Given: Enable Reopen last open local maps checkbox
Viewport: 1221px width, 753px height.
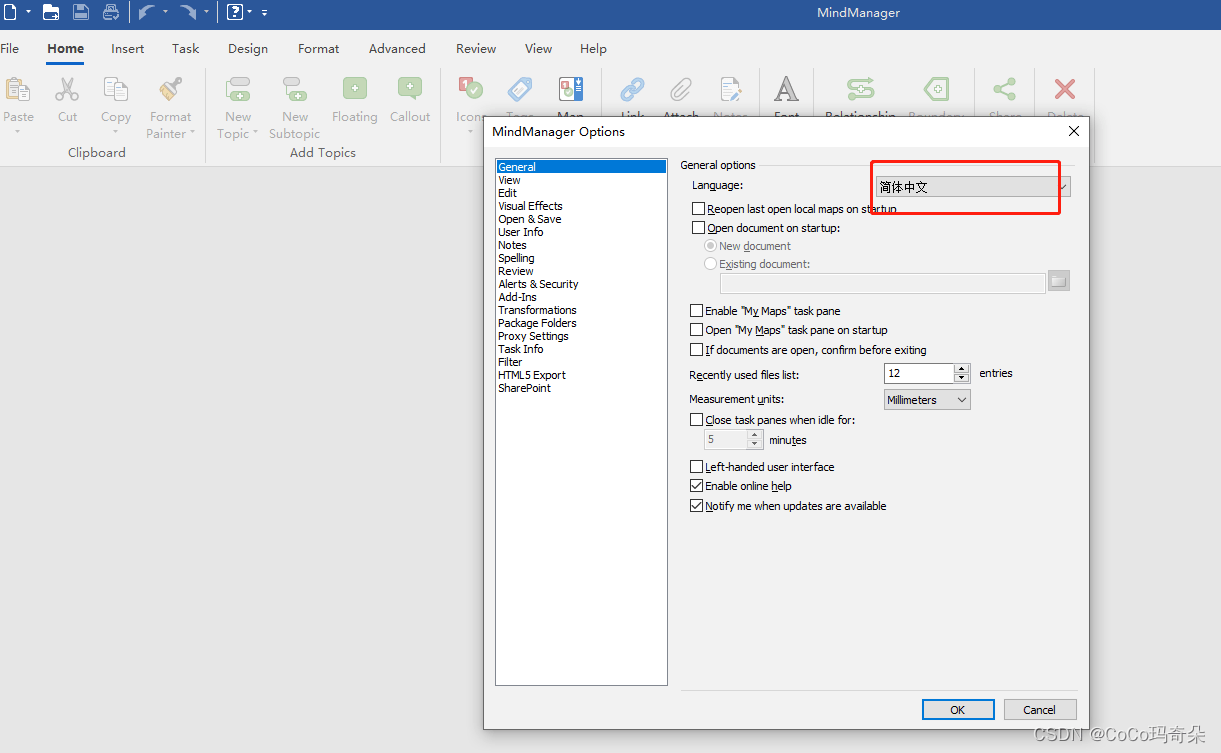Looking at the screenshot, I should tap(699, 209).
